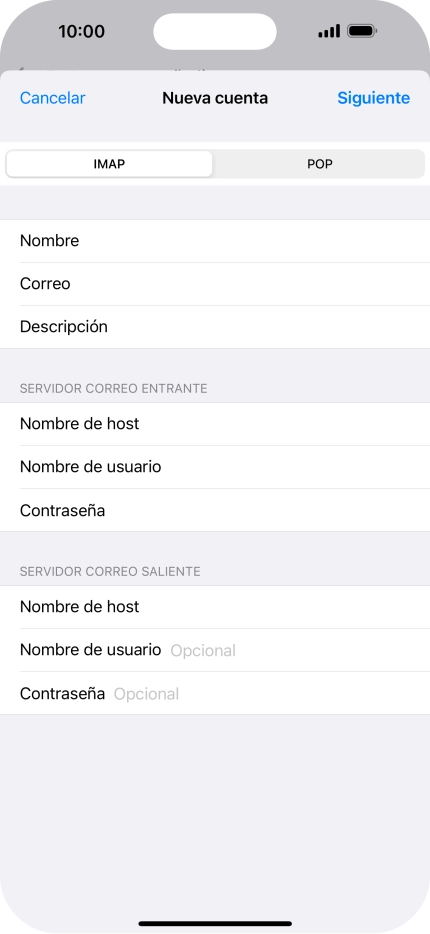Screen dimensions: 430x934
Task: Switch to the POP segment
Action: point(319,164)
